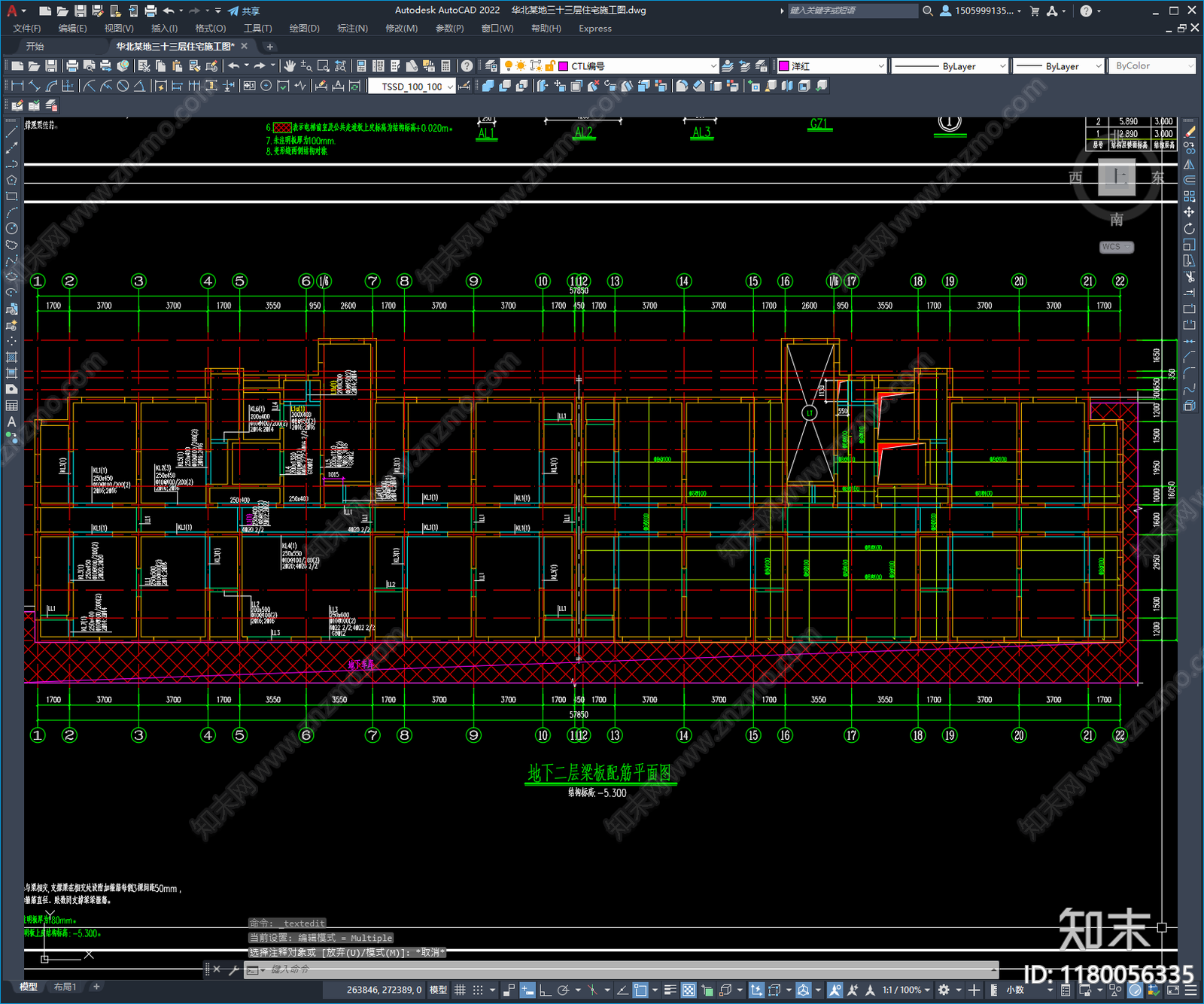This screenshot has height=1004, width=1204.
Task: Click the Move tool in modify toolbar
Action: [1189, 213]
